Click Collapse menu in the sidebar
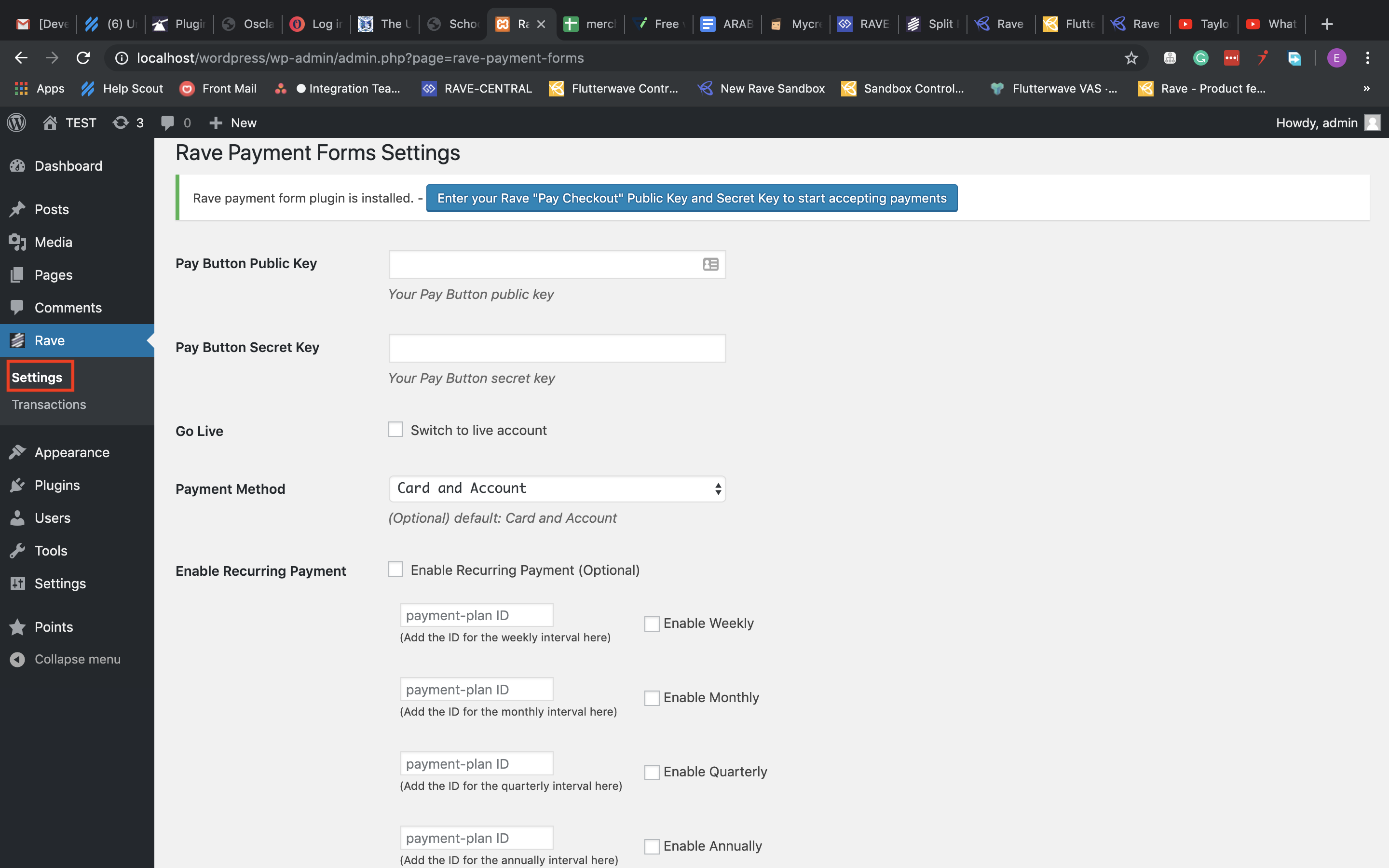Viewport: 1389px width, 868px height. point(77,659)
